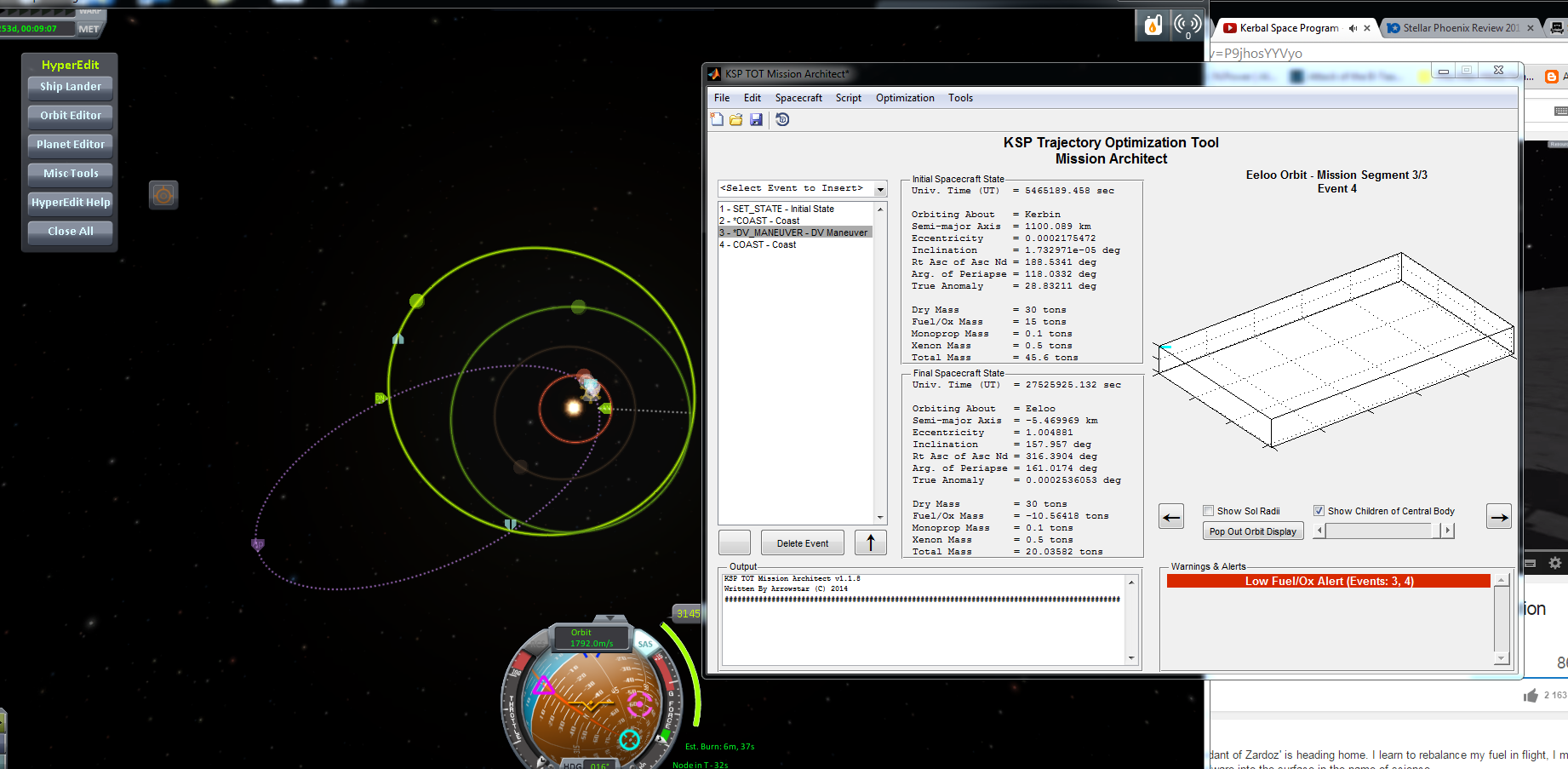
Task: Open the Optimization menu
Action: (x=905, y=98)
